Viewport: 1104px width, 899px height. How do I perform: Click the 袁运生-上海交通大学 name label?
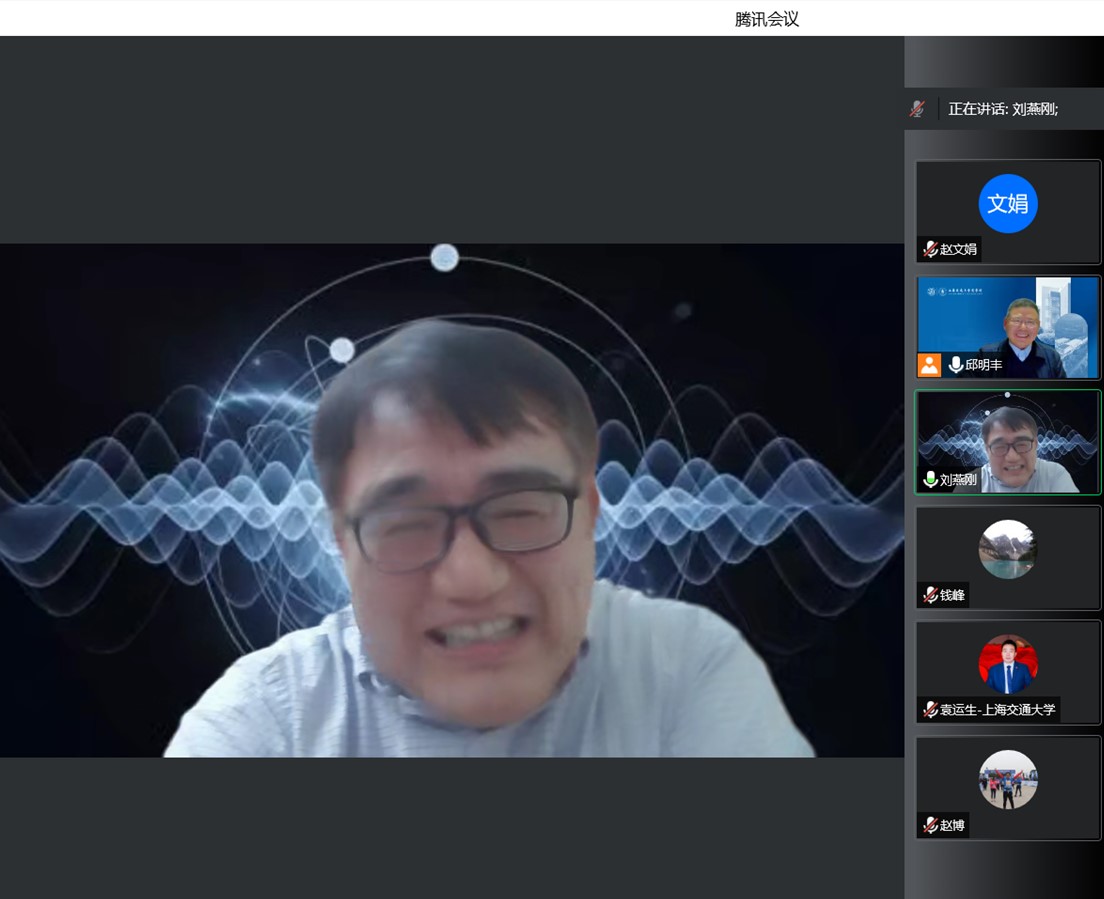997,710
